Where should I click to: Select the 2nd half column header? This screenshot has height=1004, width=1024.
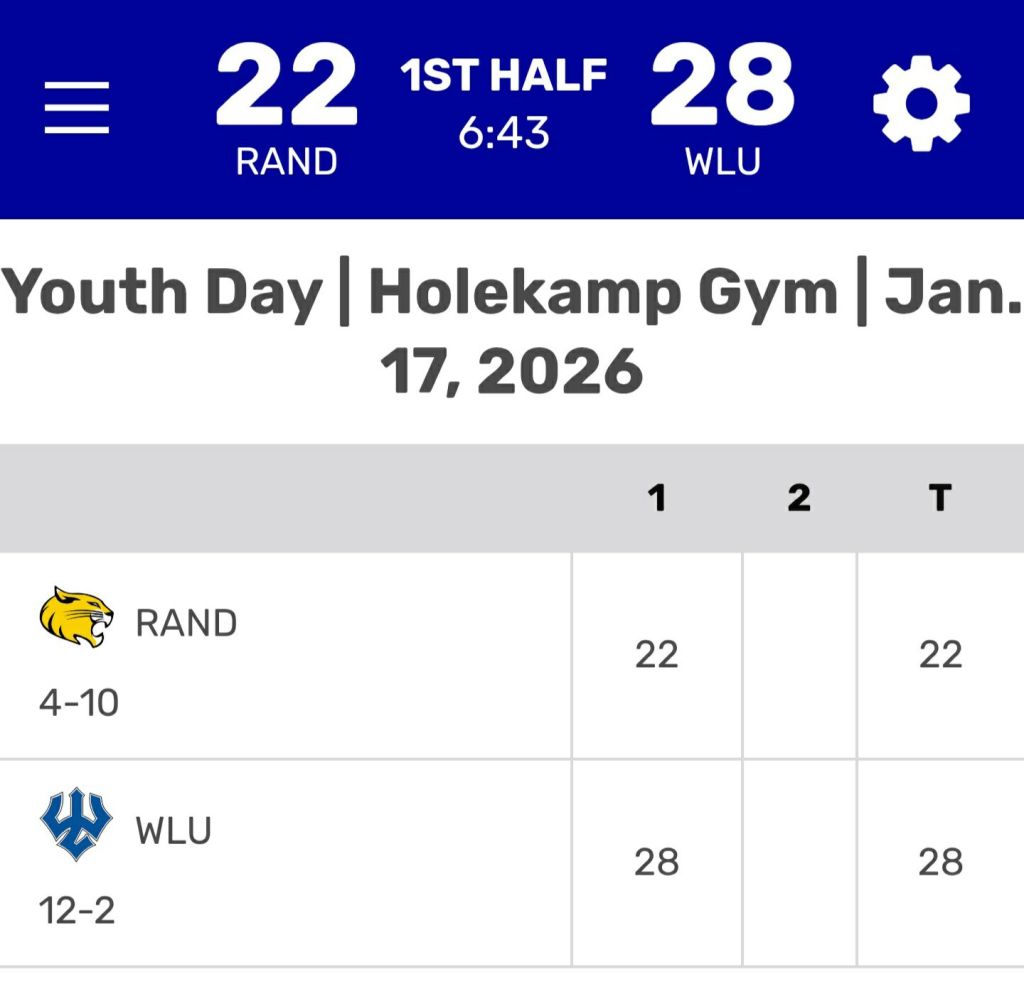tap(798, 498)
